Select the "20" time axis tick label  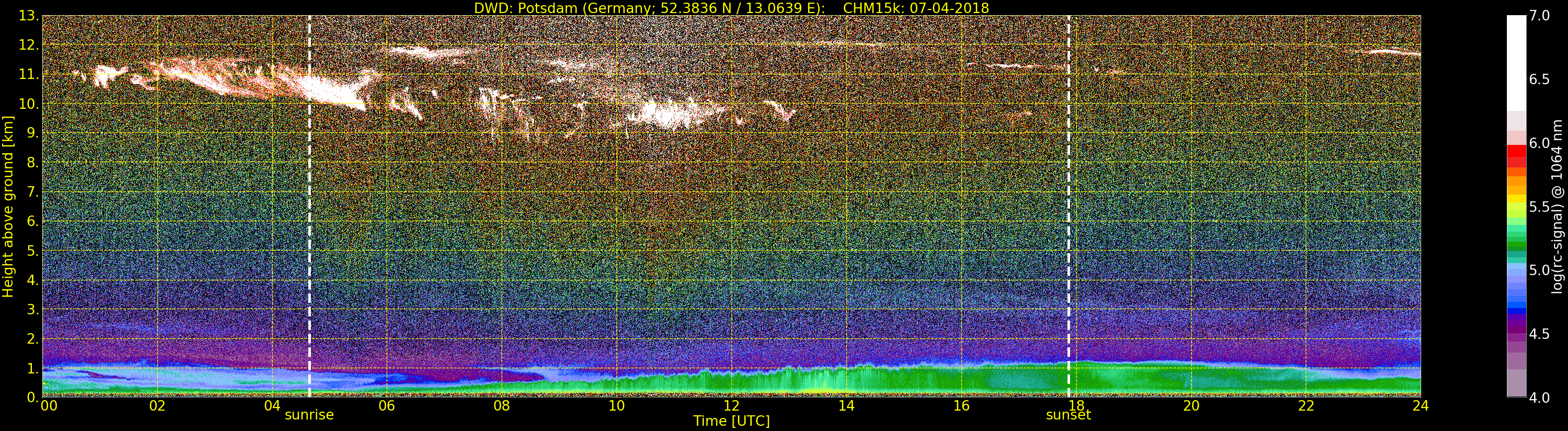click(1191, 406)
